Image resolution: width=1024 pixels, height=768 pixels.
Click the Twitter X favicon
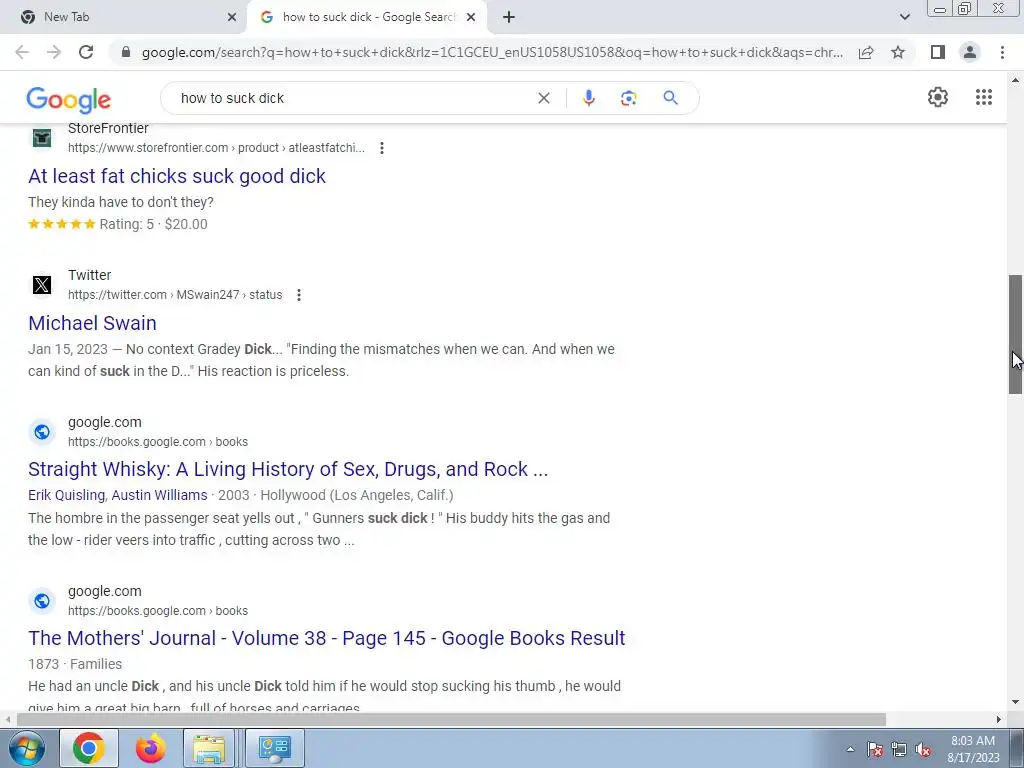[x=42, y=285]
